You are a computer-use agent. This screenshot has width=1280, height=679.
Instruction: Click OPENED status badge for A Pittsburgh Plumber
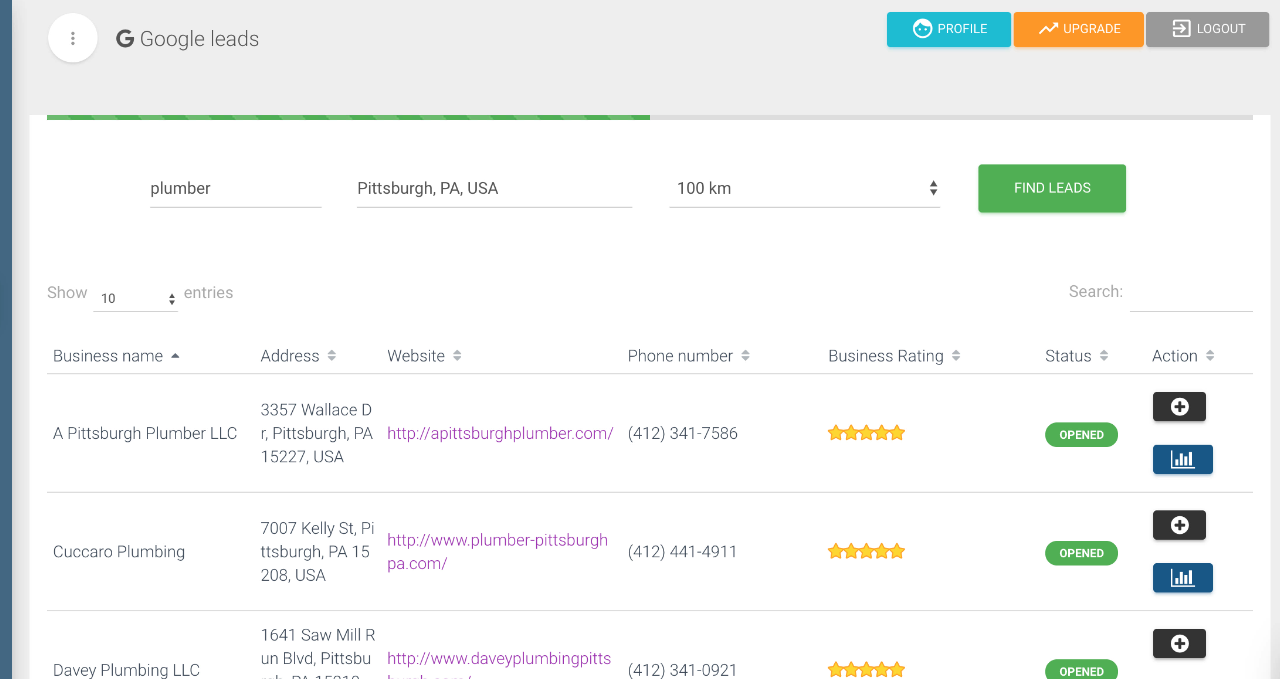[x=1081, y=435]
